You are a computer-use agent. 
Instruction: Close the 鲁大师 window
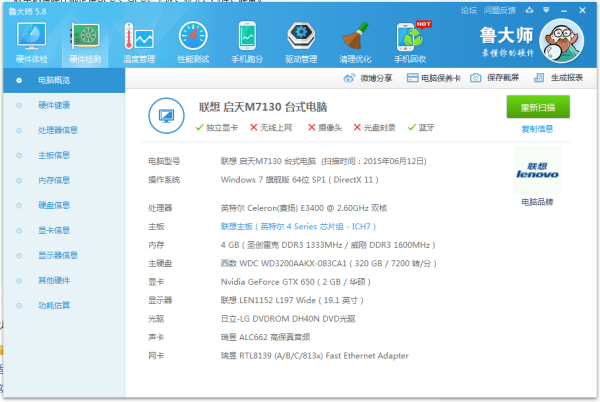(x=582, y=10)
